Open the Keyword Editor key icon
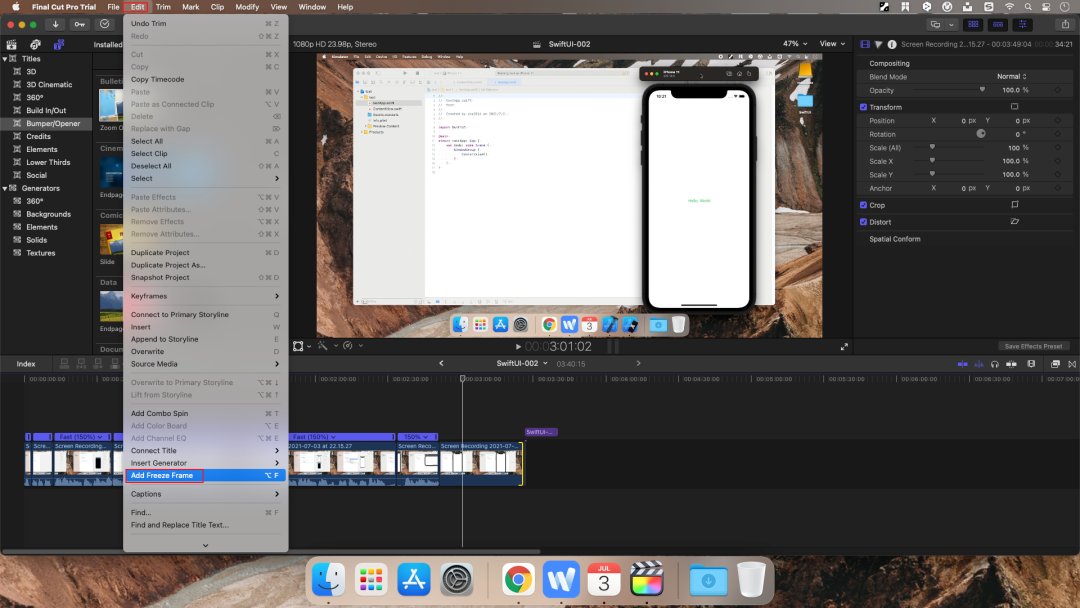1080x608 pixels. tap(79, 24)
